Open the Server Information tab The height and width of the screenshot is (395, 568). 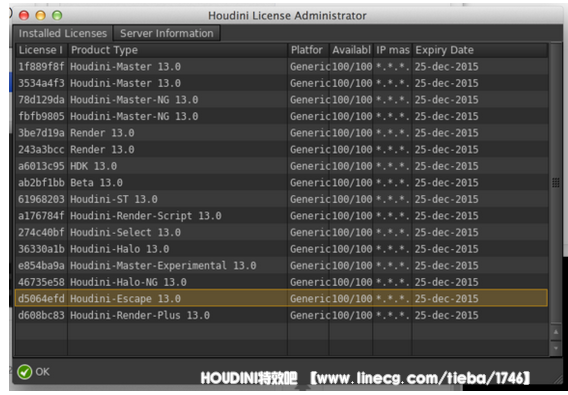[x=167, y=33]
